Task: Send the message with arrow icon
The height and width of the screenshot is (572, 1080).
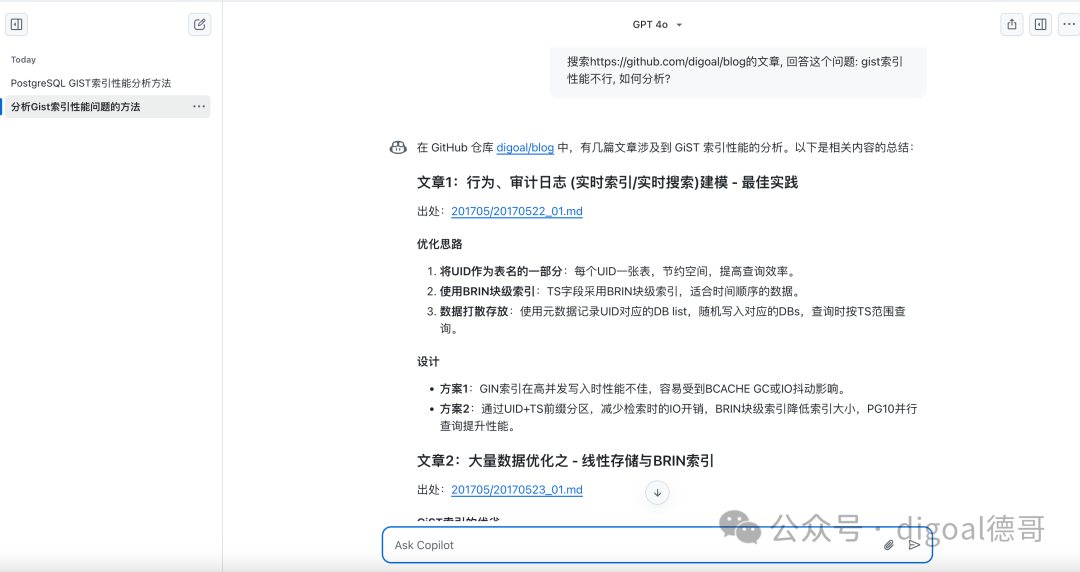Action: (x=914, y=545)
